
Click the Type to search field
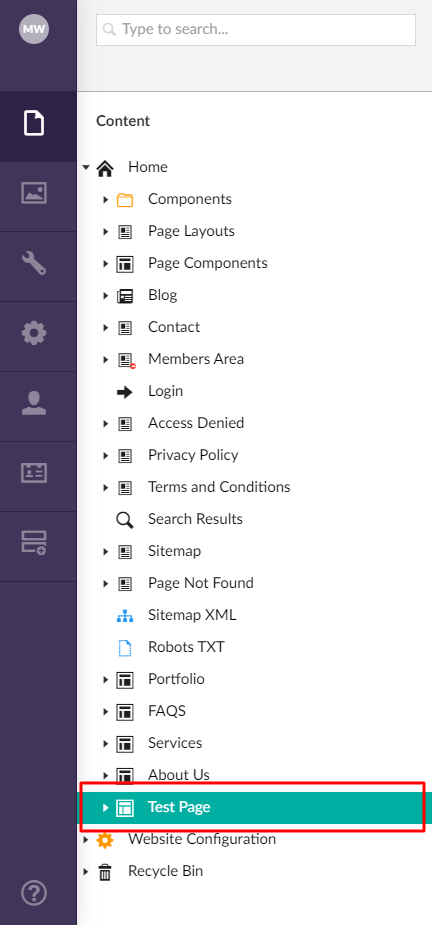[256, 29]
